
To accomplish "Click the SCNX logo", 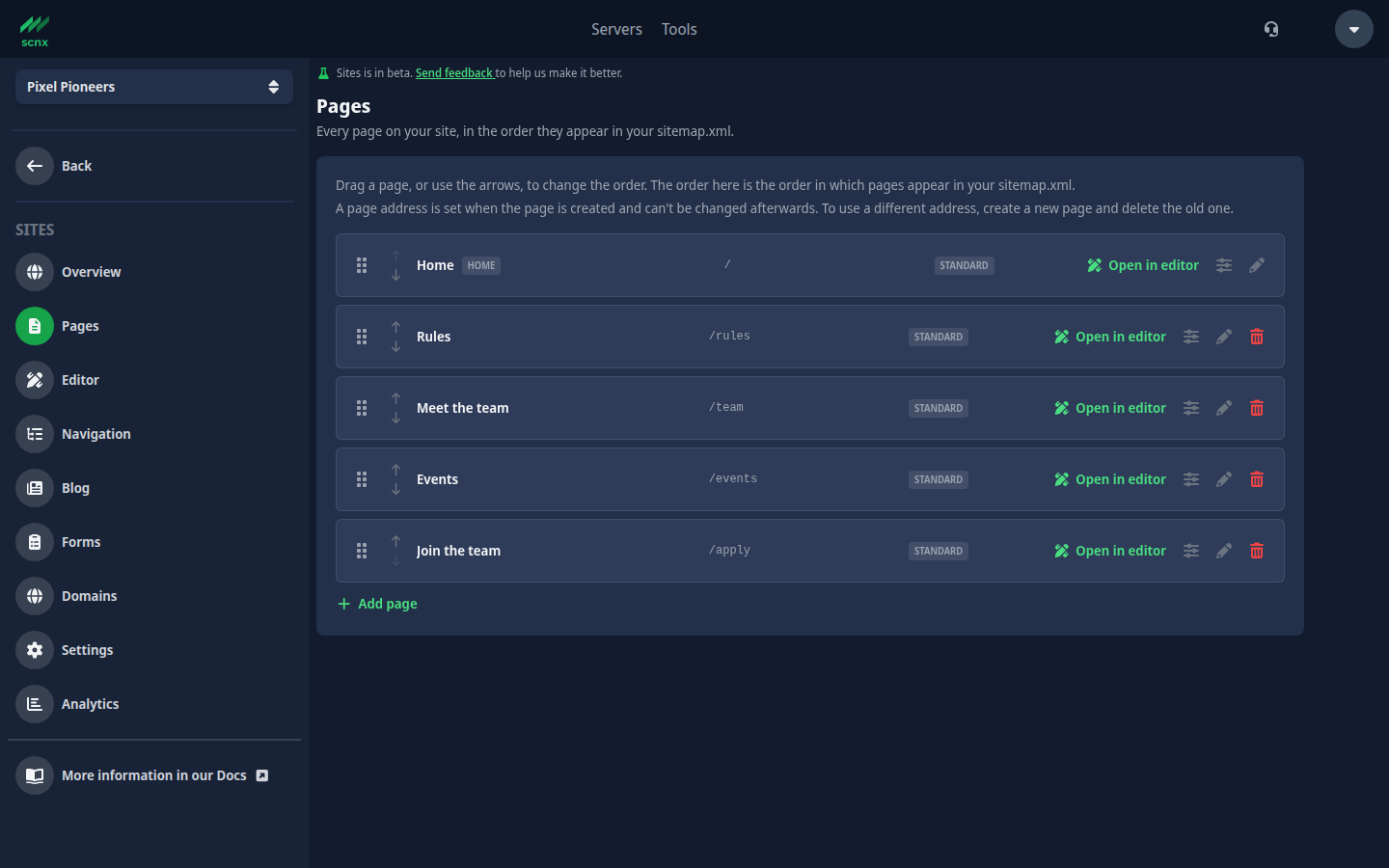I will (35, 30).
